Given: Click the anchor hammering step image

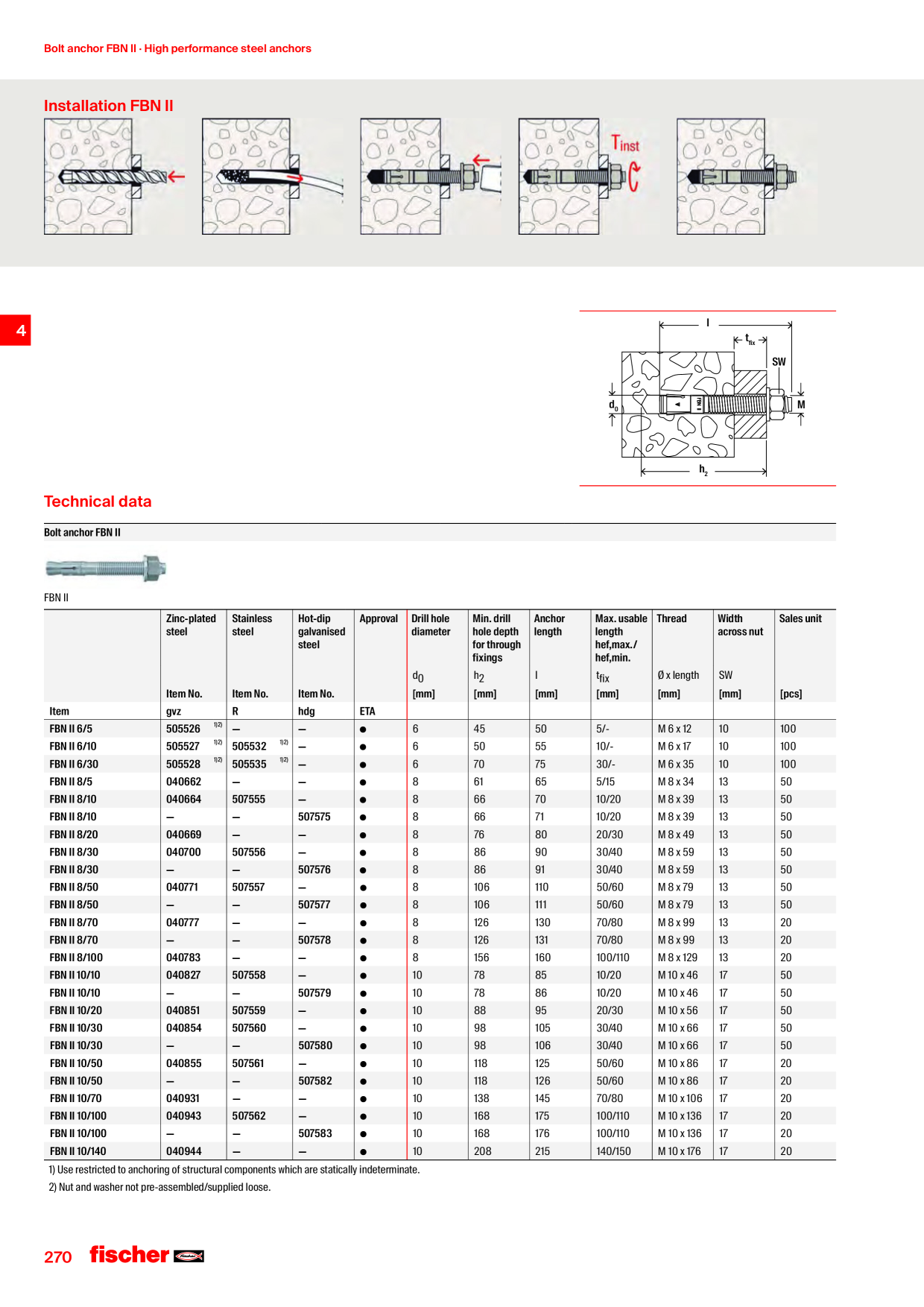Looking at the screenshot, I should click(x=431, y=177).
